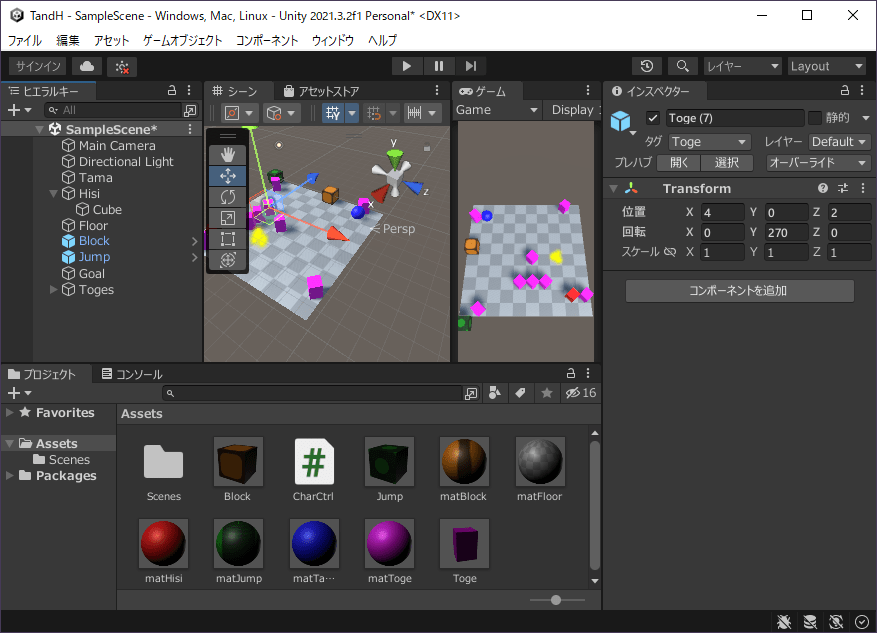
Task: Open the File (ファイル) menu
Action: click(x=25, y=40)
